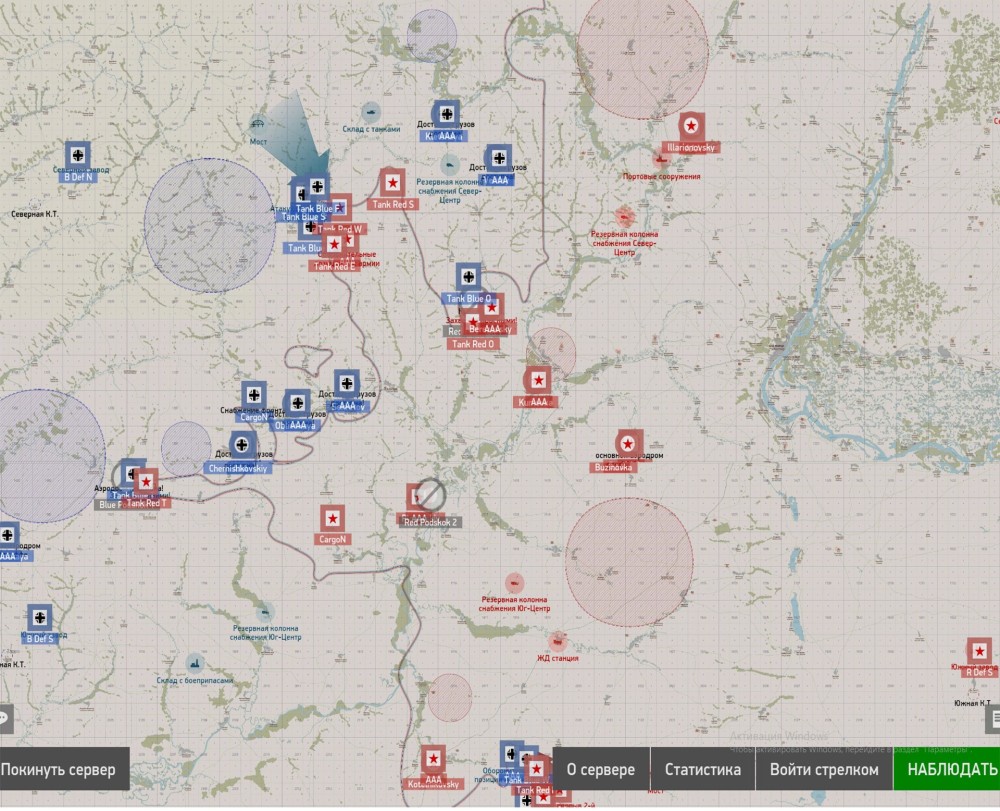Viewport: 1000px width, 811px height.
Task: Click the Склад с боеприпасами depot icon
Action: click(x=195, y=664)
